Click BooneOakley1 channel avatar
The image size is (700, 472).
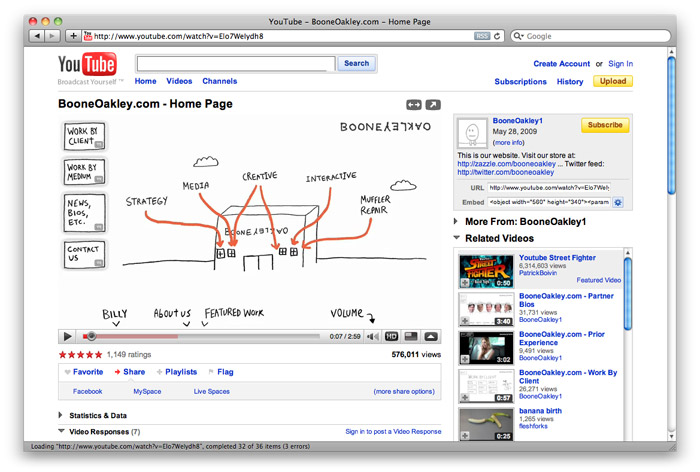coord(472,133)
